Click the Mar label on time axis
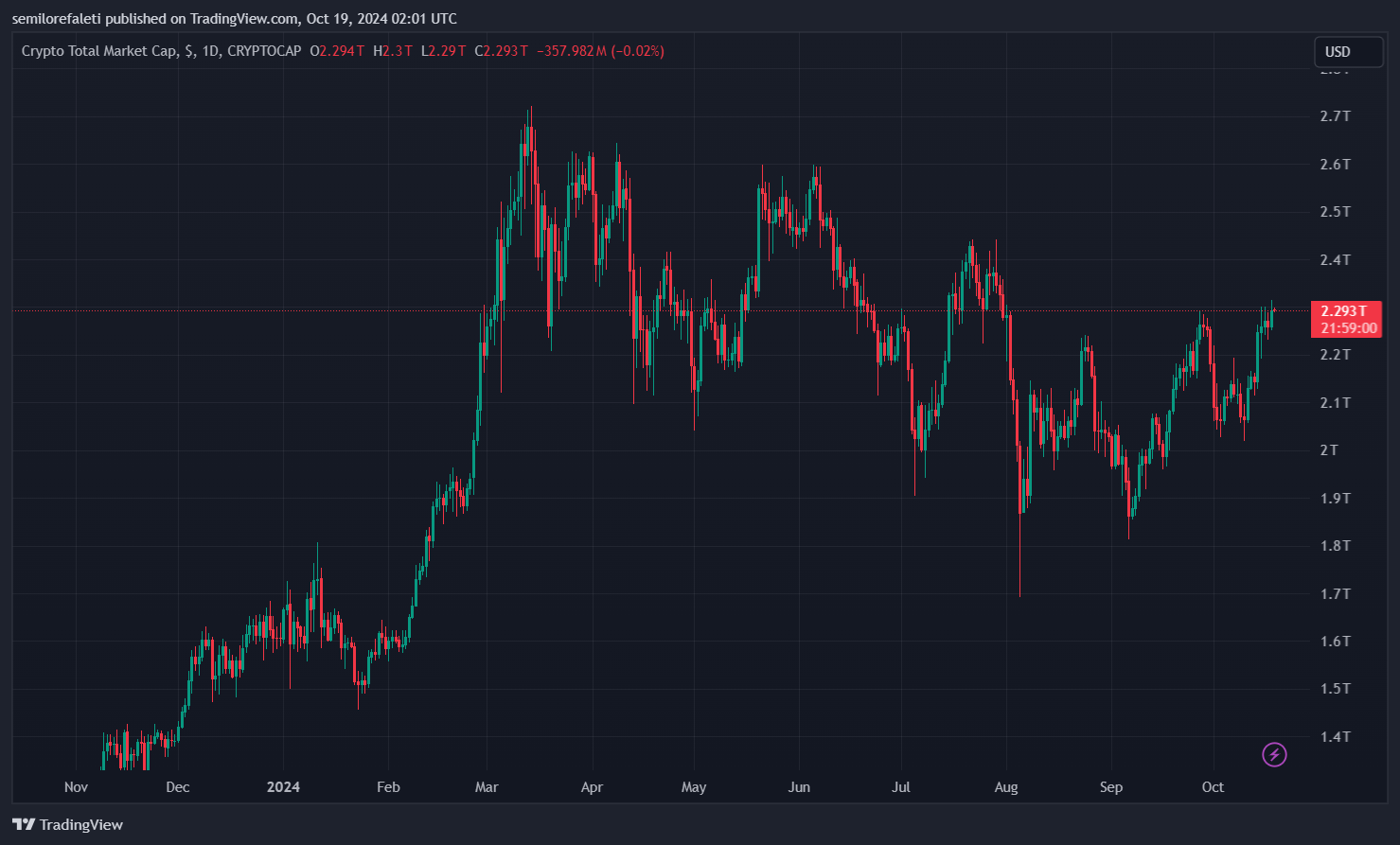This screenshot has width=1400, height=845. [x=486, y=786]
